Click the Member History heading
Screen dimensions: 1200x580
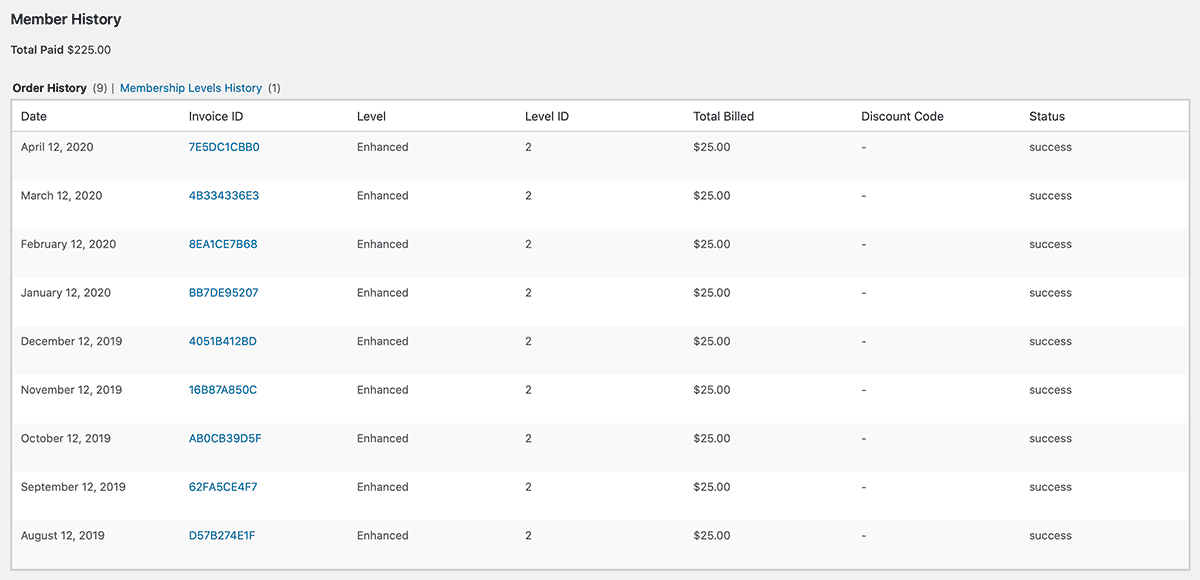(x=65, y=19)
